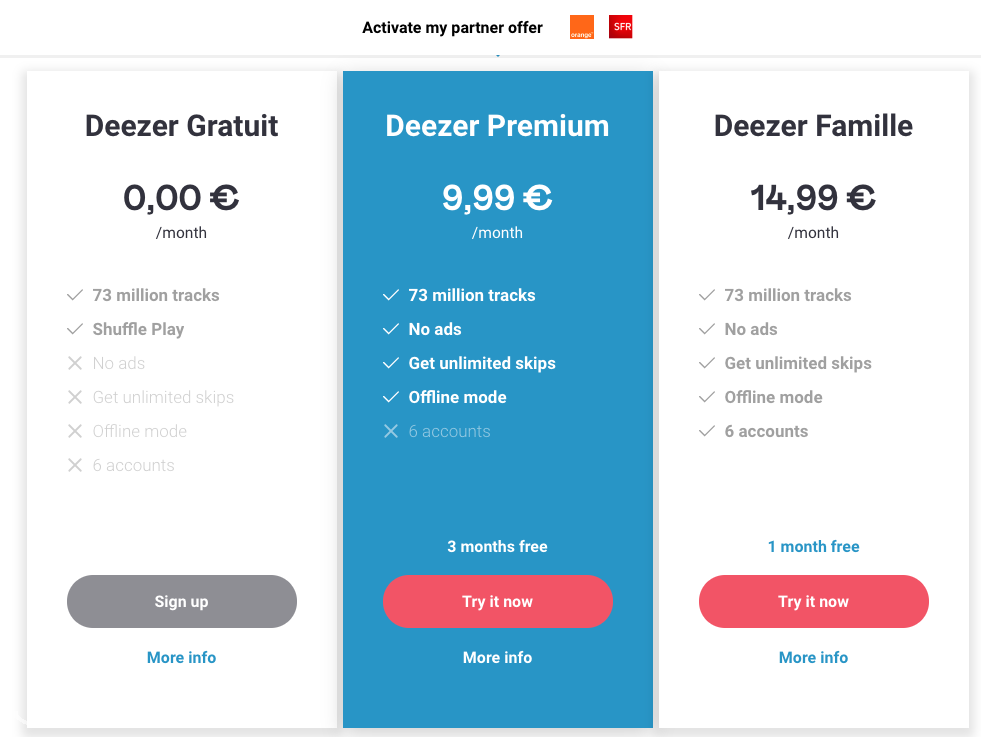Click the red SFR partner logo
The width and height of the screenshot is (981, 737).
pos(621,27)
